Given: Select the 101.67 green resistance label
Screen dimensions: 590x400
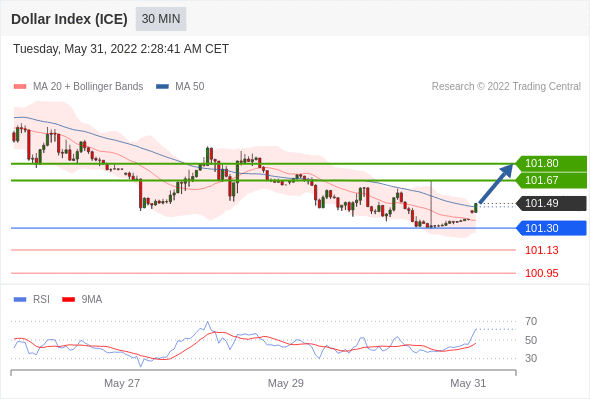Looking at the screenshot, I should 552,180.
